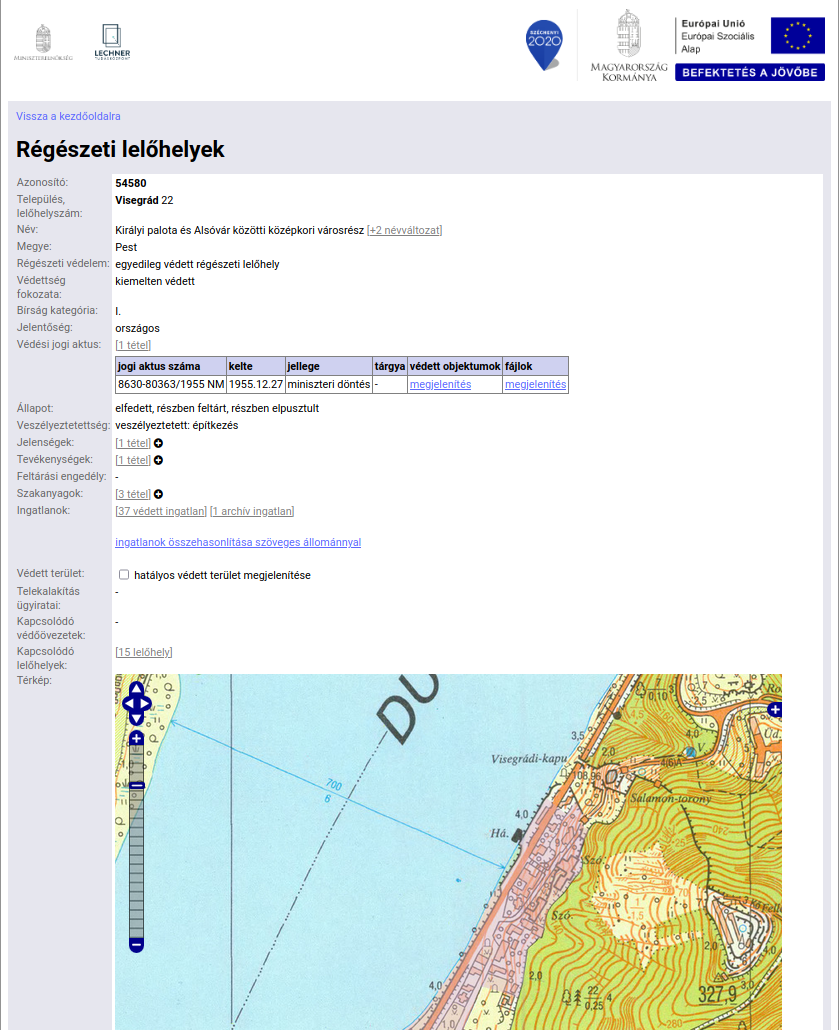Open Jelenségek 1 tétel link

133,443
